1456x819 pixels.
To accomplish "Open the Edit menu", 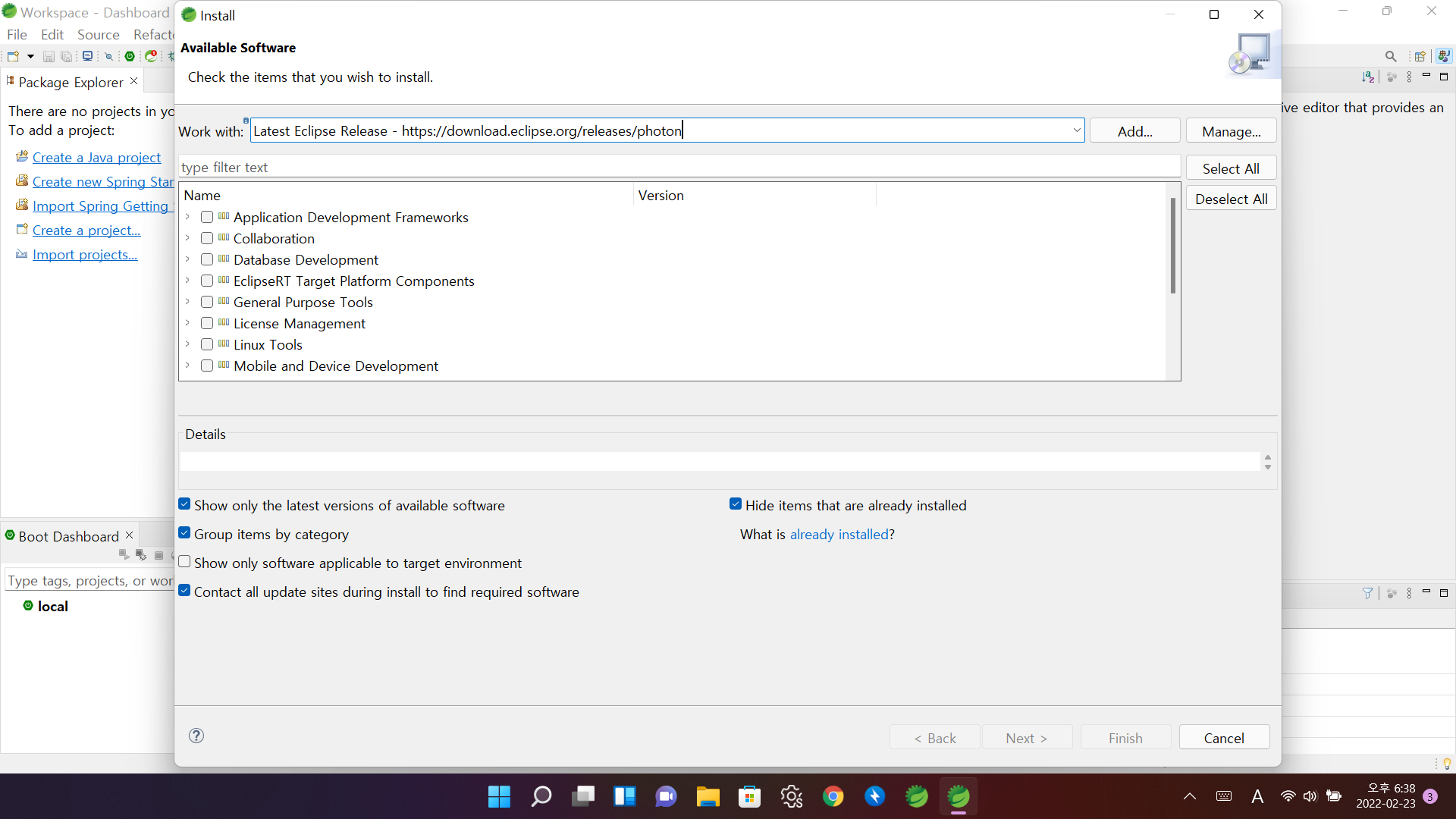I will (x=52, y=35).
